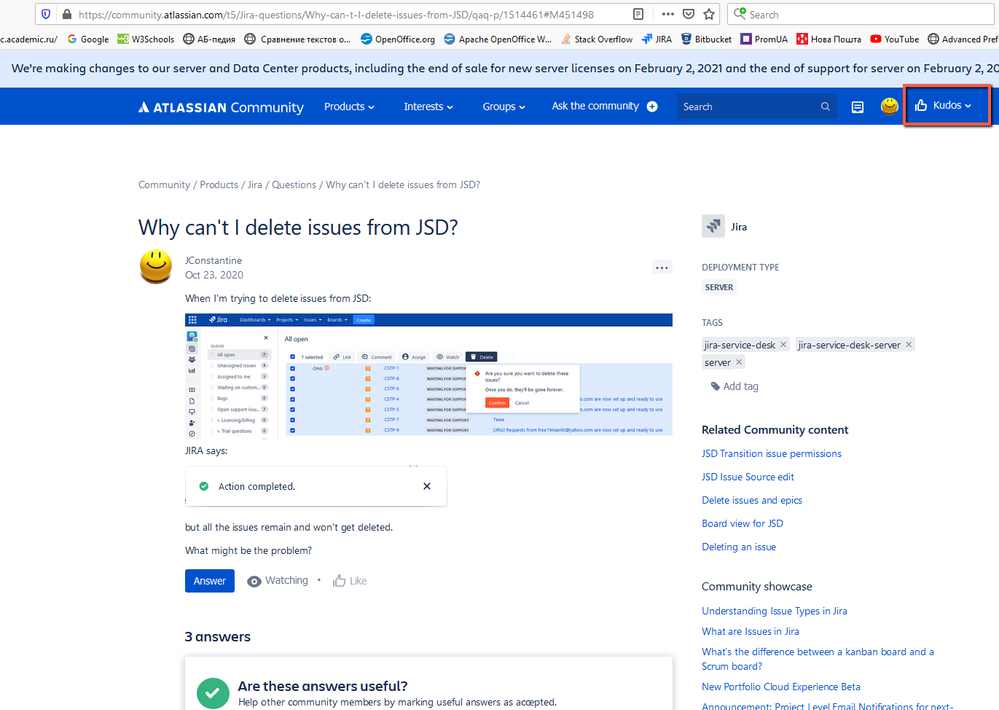Bookmark this page with star icon
This screenshot has width=999, height=710.
coord(709,14)
